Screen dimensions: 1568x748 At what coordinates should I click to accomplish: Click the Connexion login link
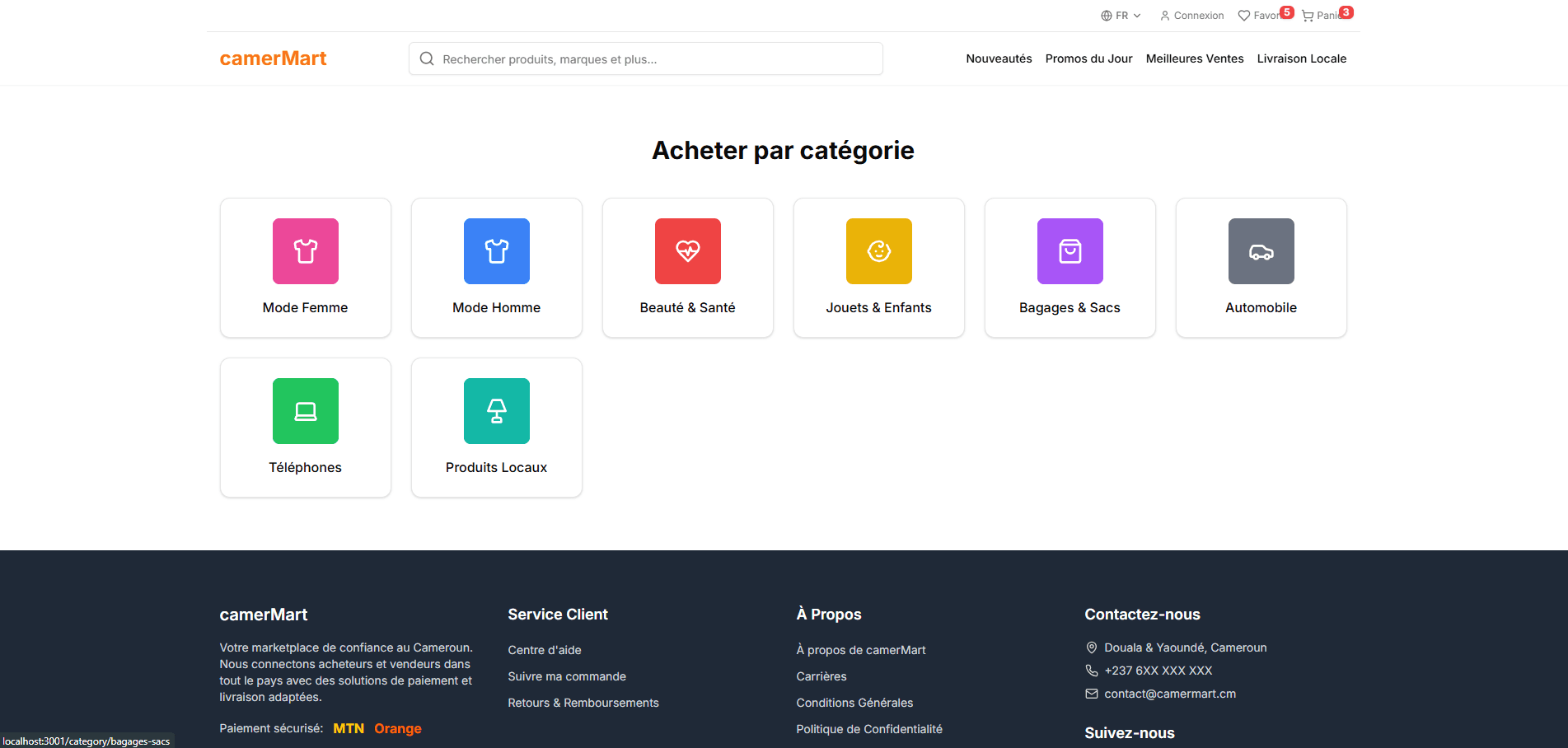(x=1191, y=16)
